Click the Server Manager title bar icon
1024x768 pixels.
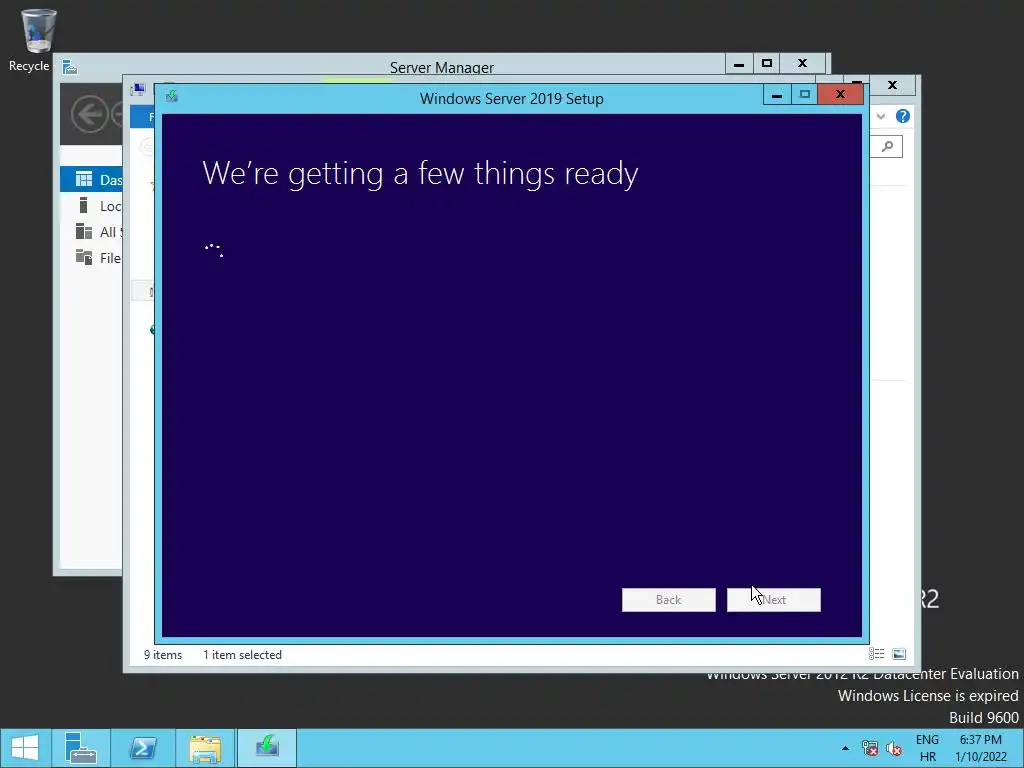tap(70, 67)
